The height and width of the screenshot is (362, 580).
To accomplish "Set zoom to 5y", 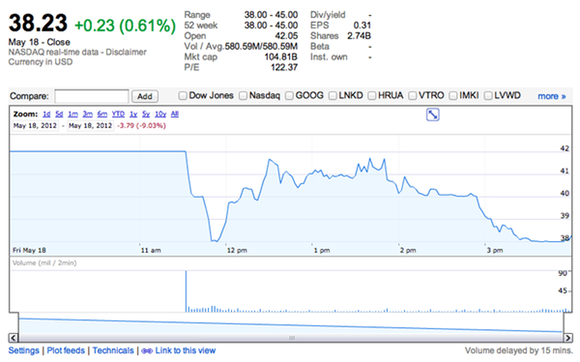I will [x=146, y=114].
